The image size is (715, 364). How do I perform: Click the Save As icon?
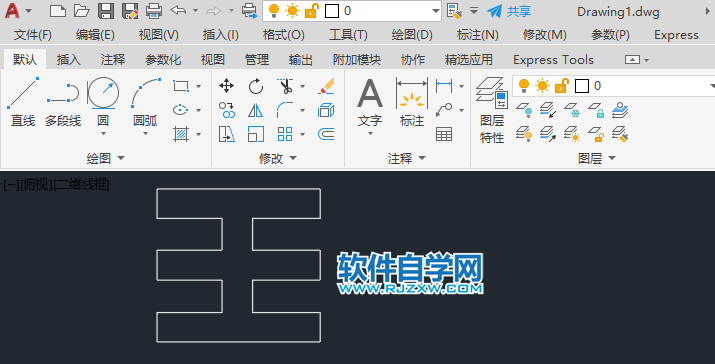[130, 11]
